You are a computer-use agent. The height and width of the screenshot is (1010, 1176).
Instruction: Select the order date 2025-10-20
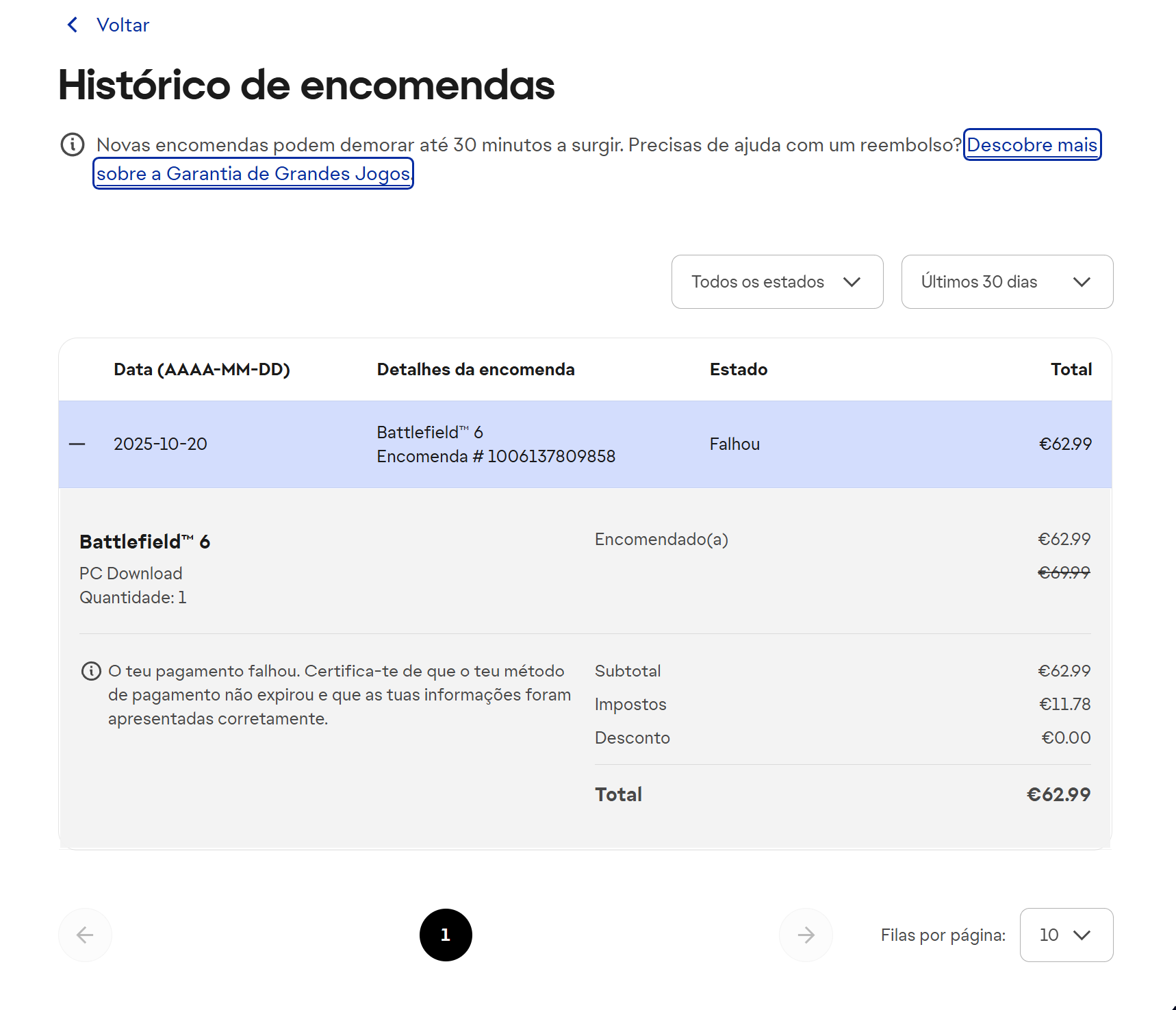coord(160,444)
